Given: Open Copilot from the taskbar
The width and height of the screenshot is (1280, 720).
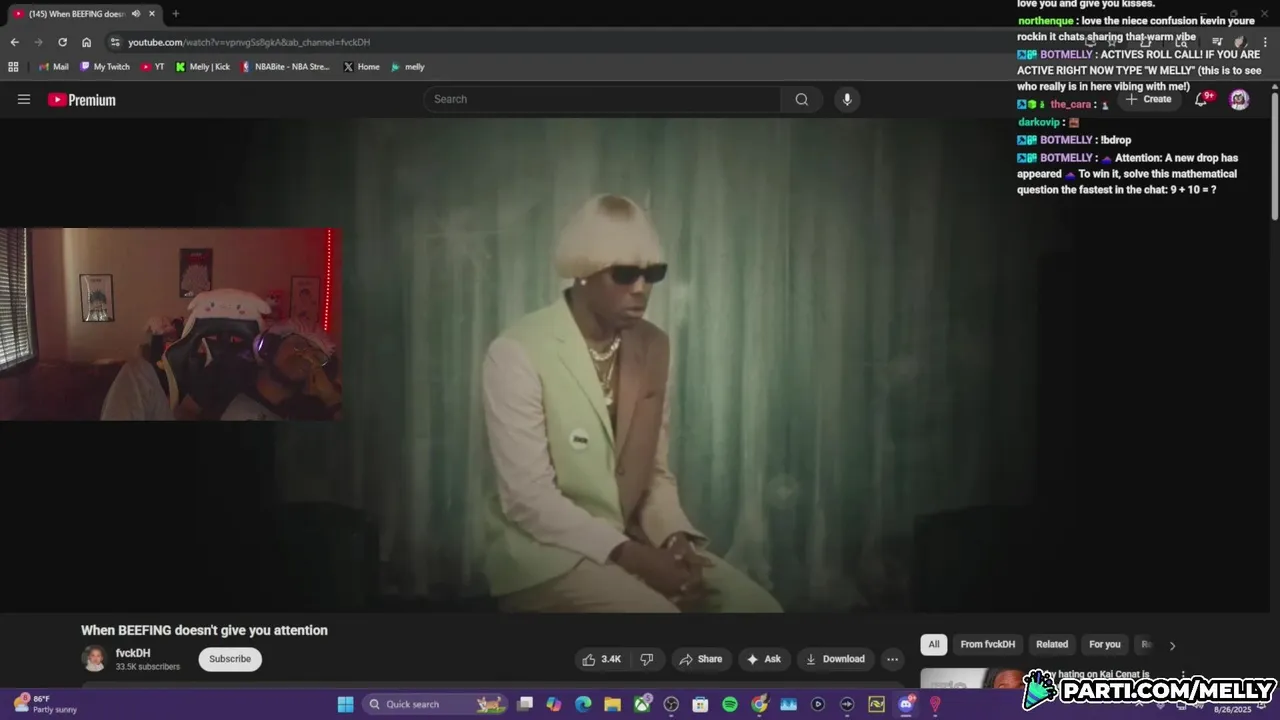Looking at the screenshot, I should coord(554,704).
